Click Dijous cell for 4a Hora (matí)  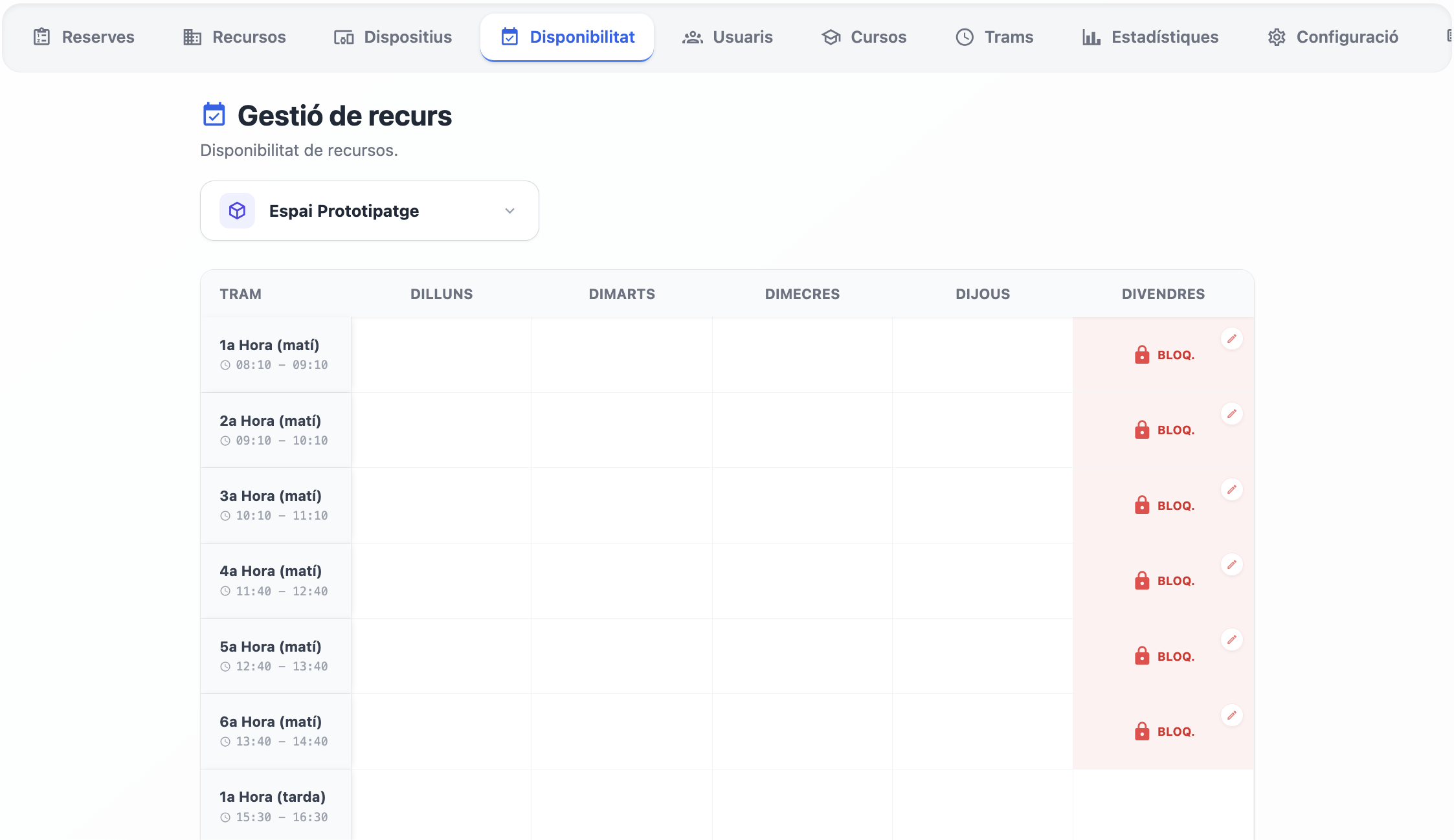(983, 580)
